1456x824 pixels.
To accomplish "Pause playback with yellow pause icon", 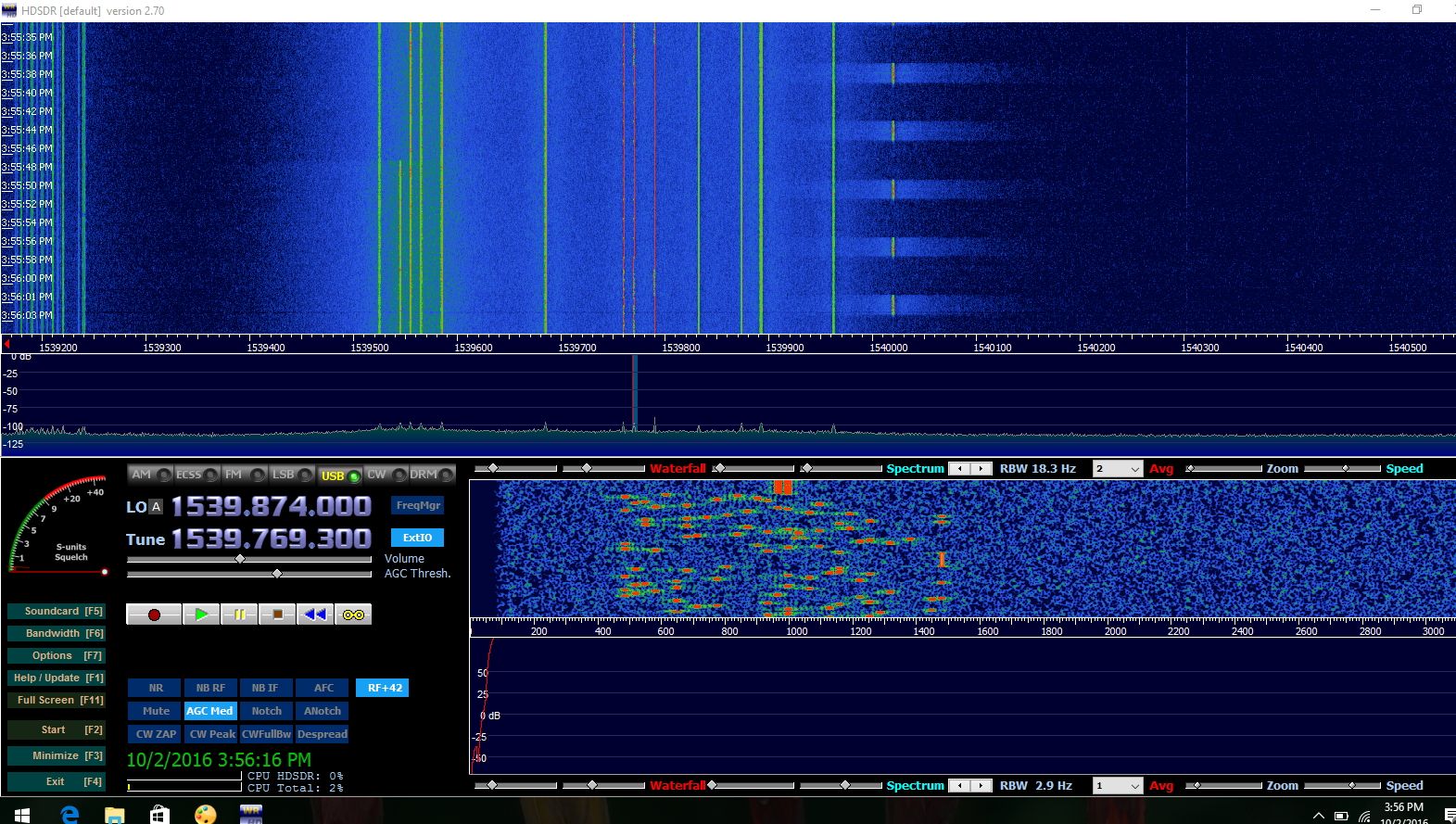I will coord(239,615).
